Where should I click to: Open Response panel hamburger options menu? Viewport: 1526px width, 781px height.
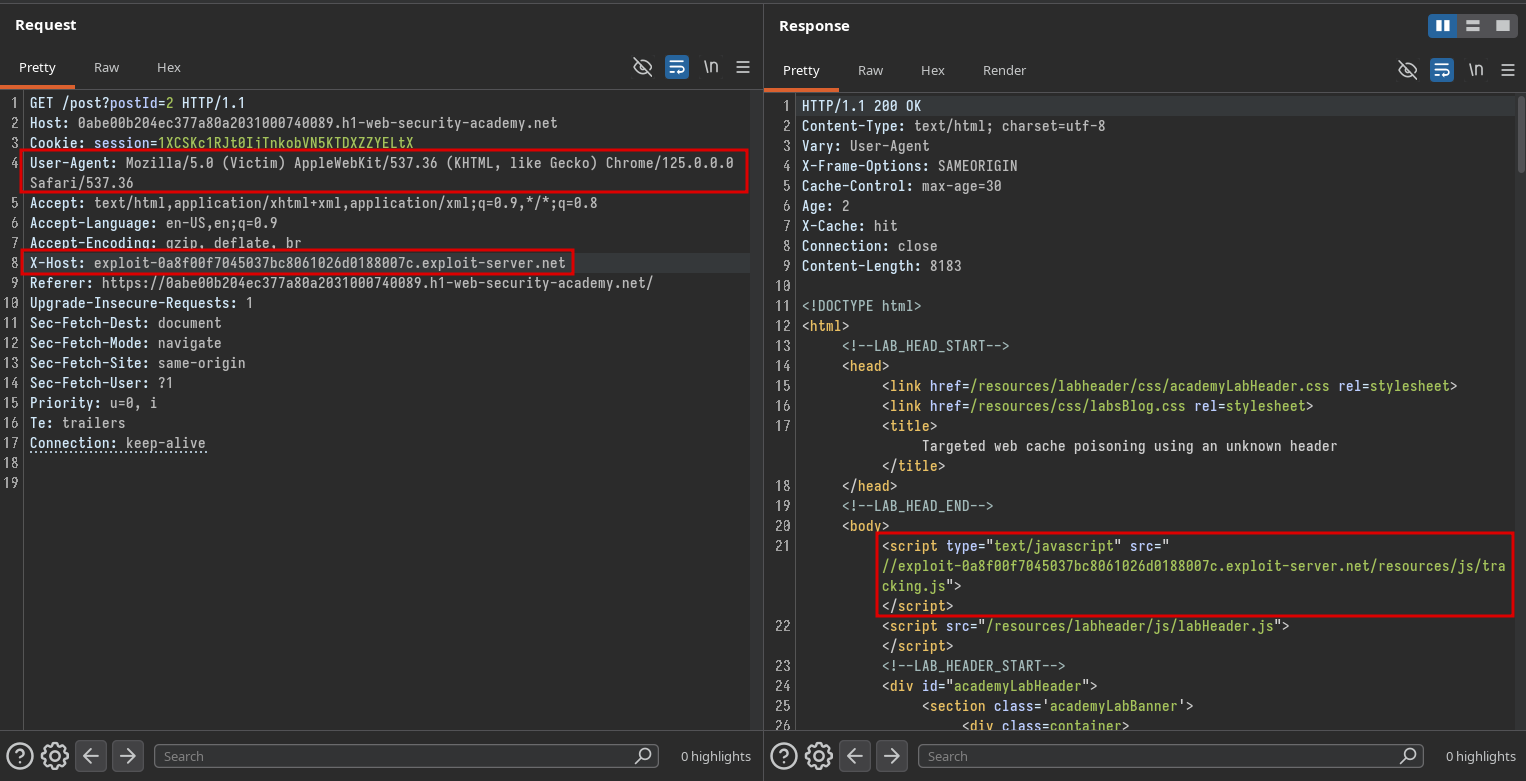pos(1507,70)
